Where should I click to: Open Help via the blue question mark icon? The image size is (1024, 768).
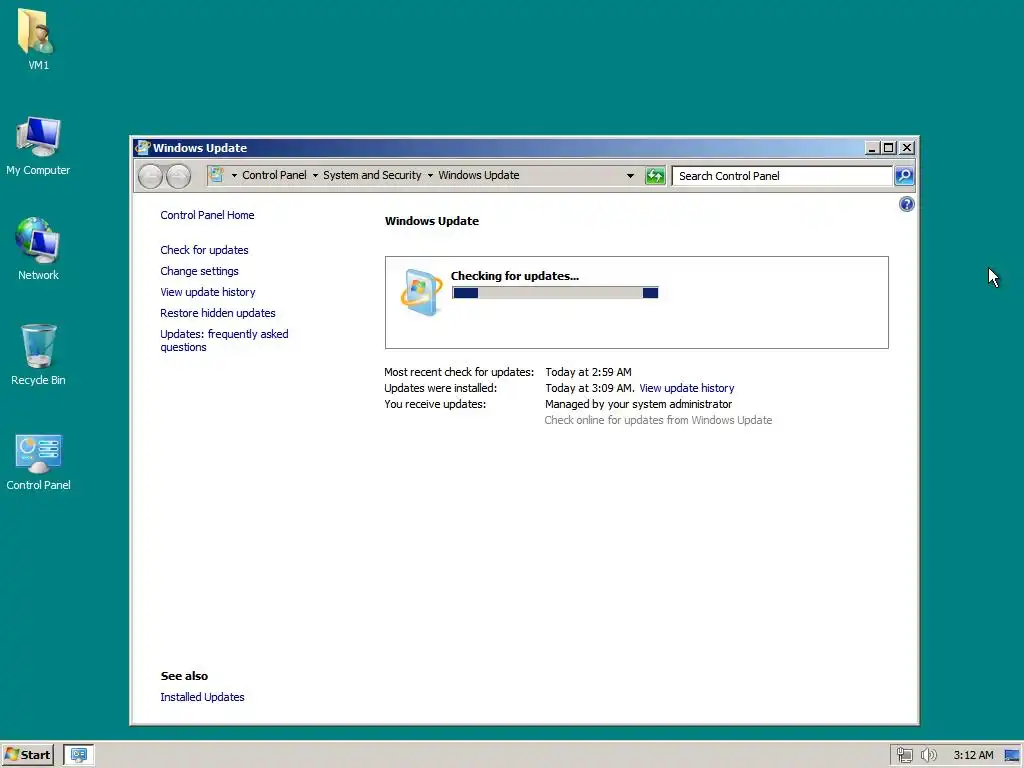906,204
